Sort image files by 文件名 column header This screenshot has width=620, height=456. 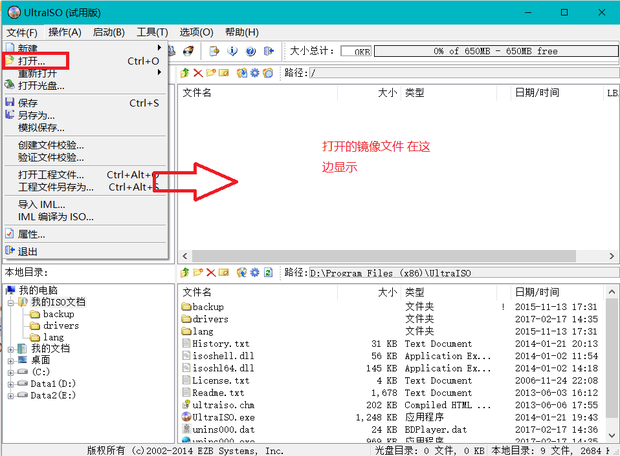pyautogui.click(x=259, y=93)
